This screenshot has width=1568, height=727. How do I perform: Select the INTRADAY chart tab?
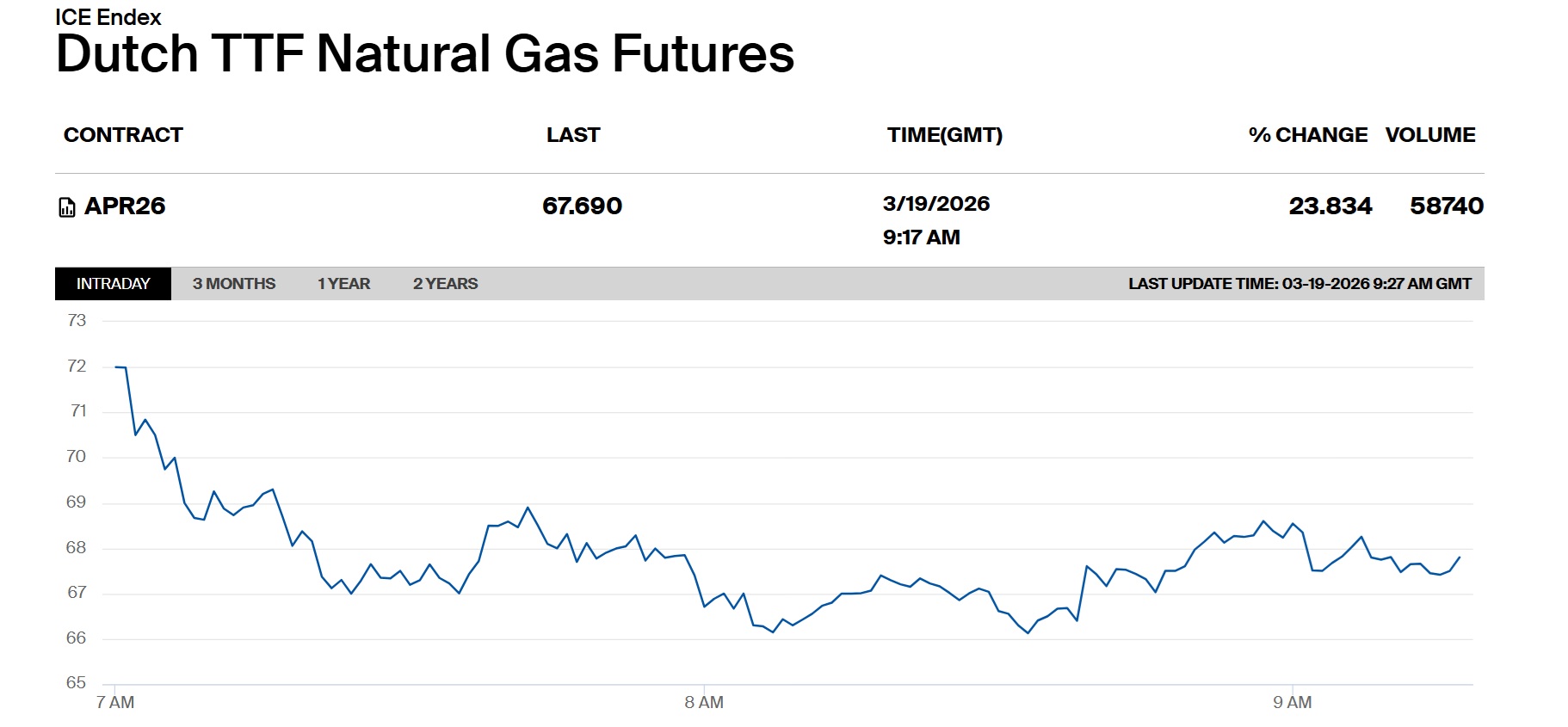113,284
